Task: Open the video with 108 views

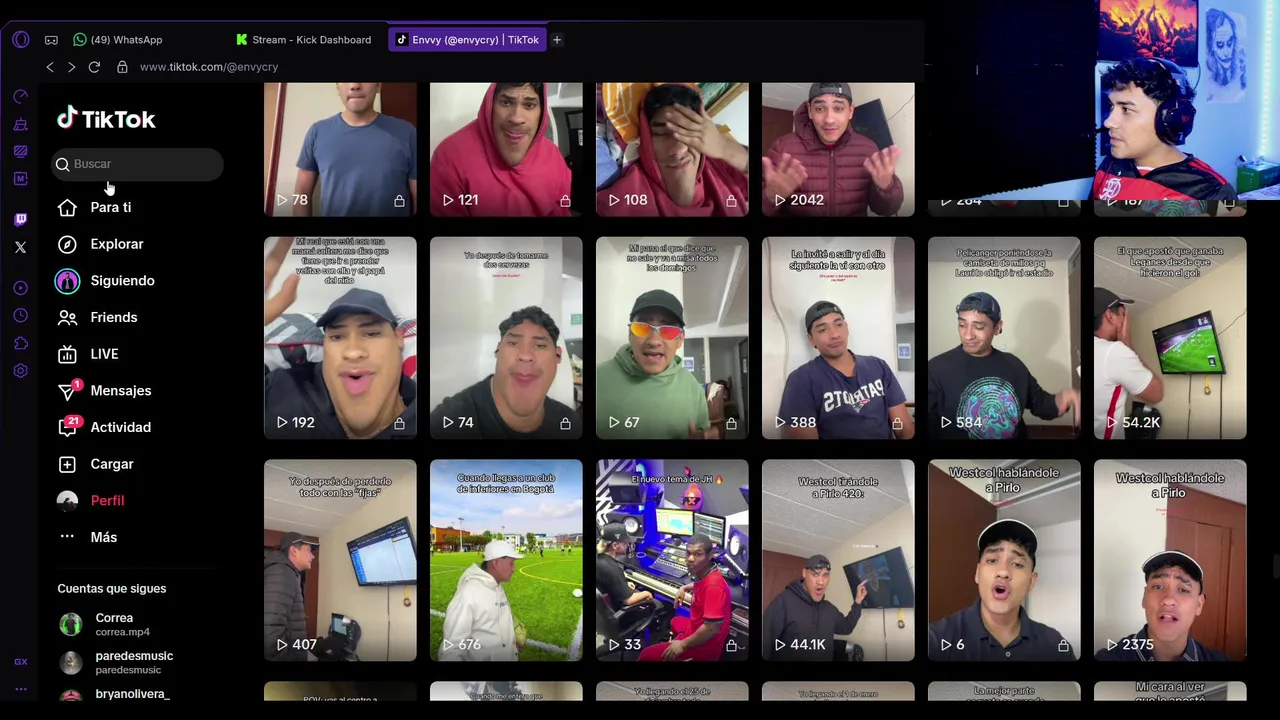Action: tap(672, 149)
